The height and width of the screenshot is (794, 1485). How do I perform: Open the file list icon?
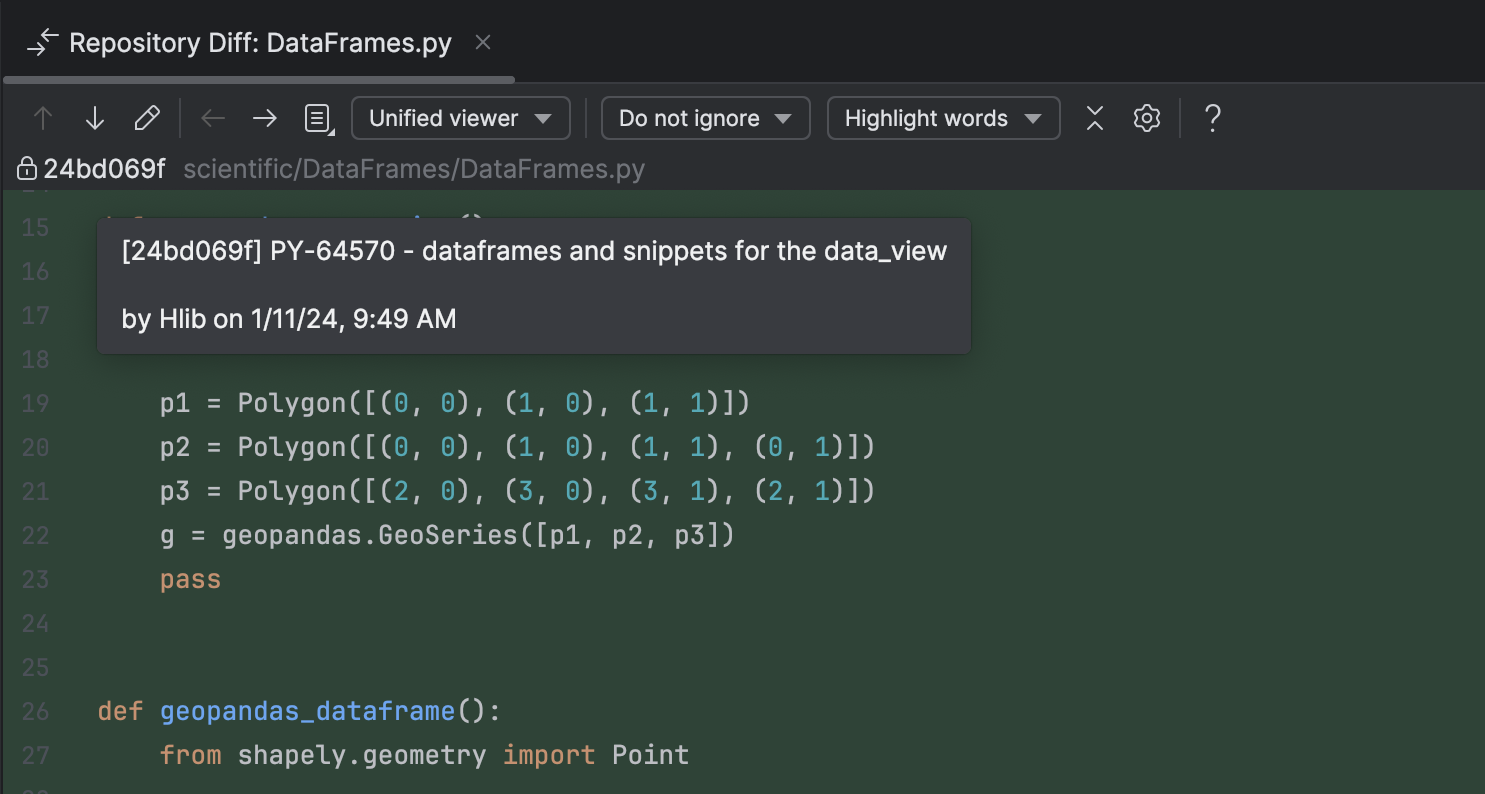(x=318, y=119)
